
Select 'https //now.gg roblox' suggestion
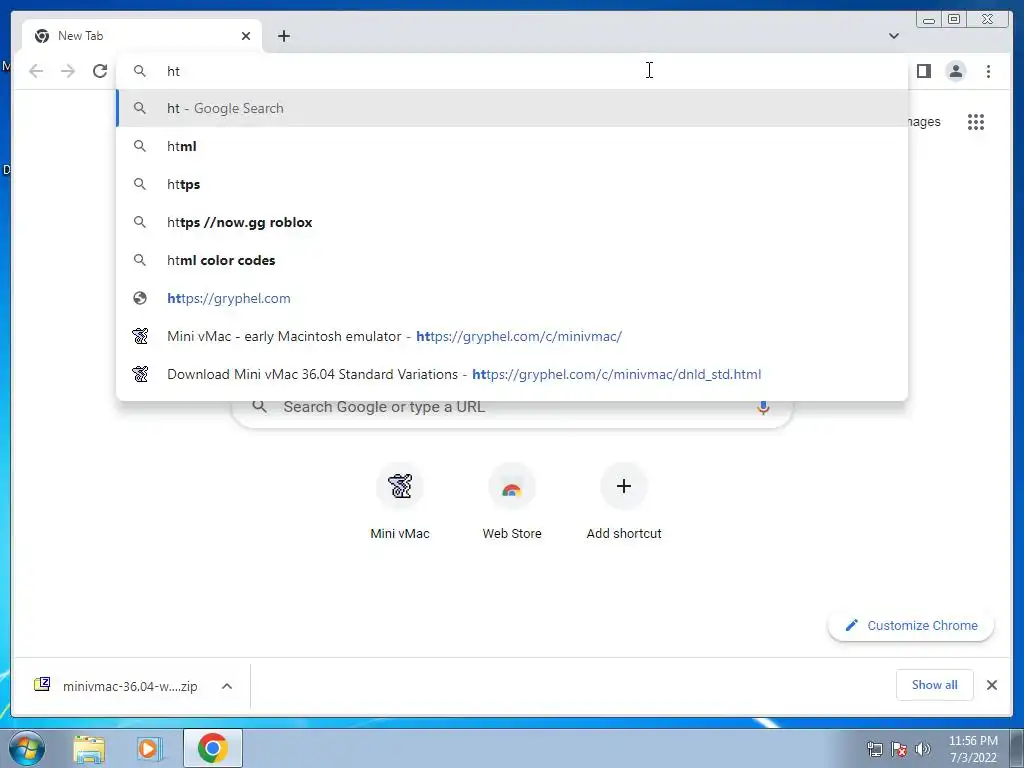coord(512,222)
